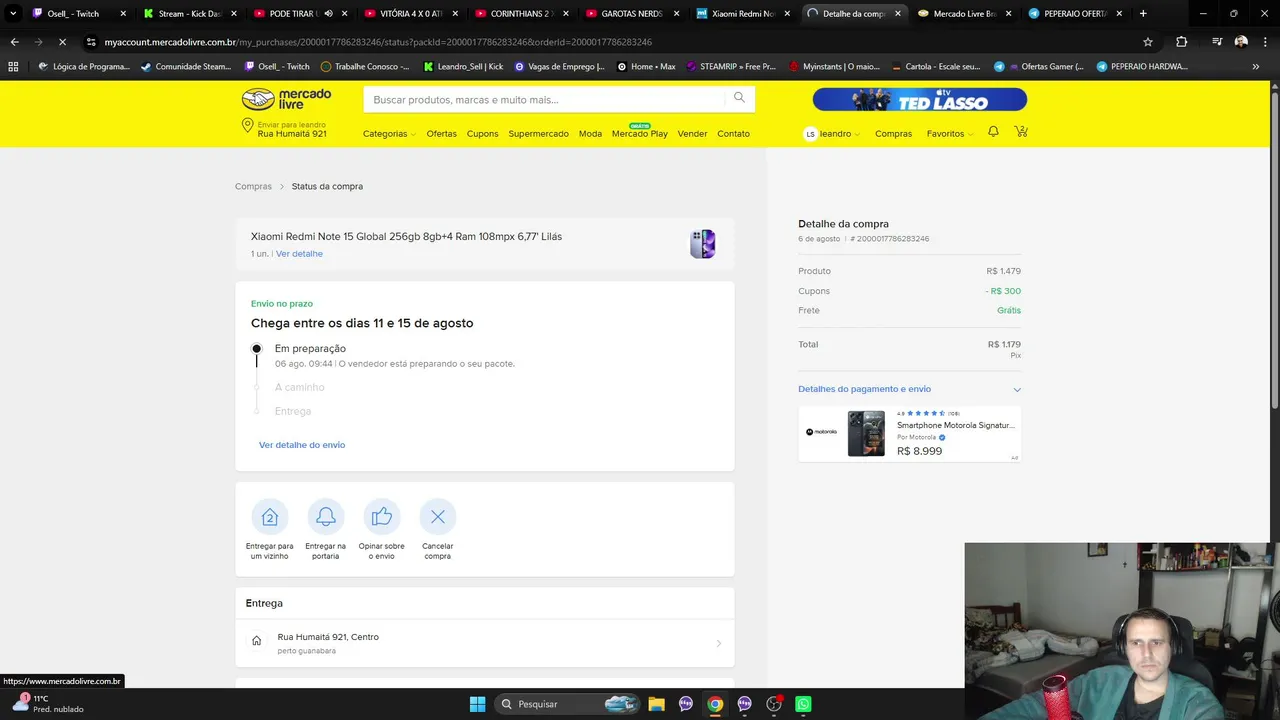Open Mercado Play in the navigation

click(x=639, y=134)
